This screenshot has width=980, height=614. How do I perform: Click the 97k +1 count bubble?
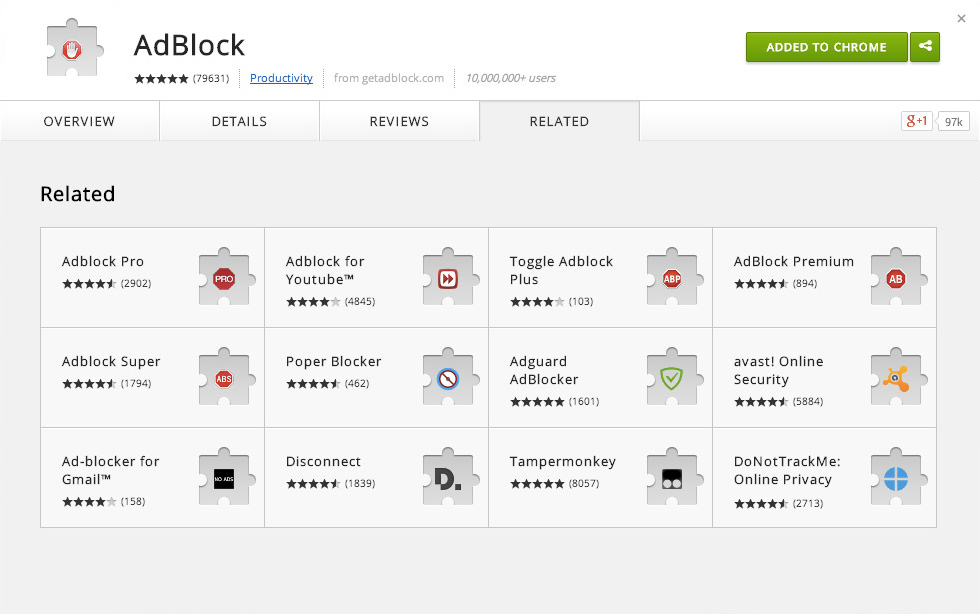tap(952, 121)
